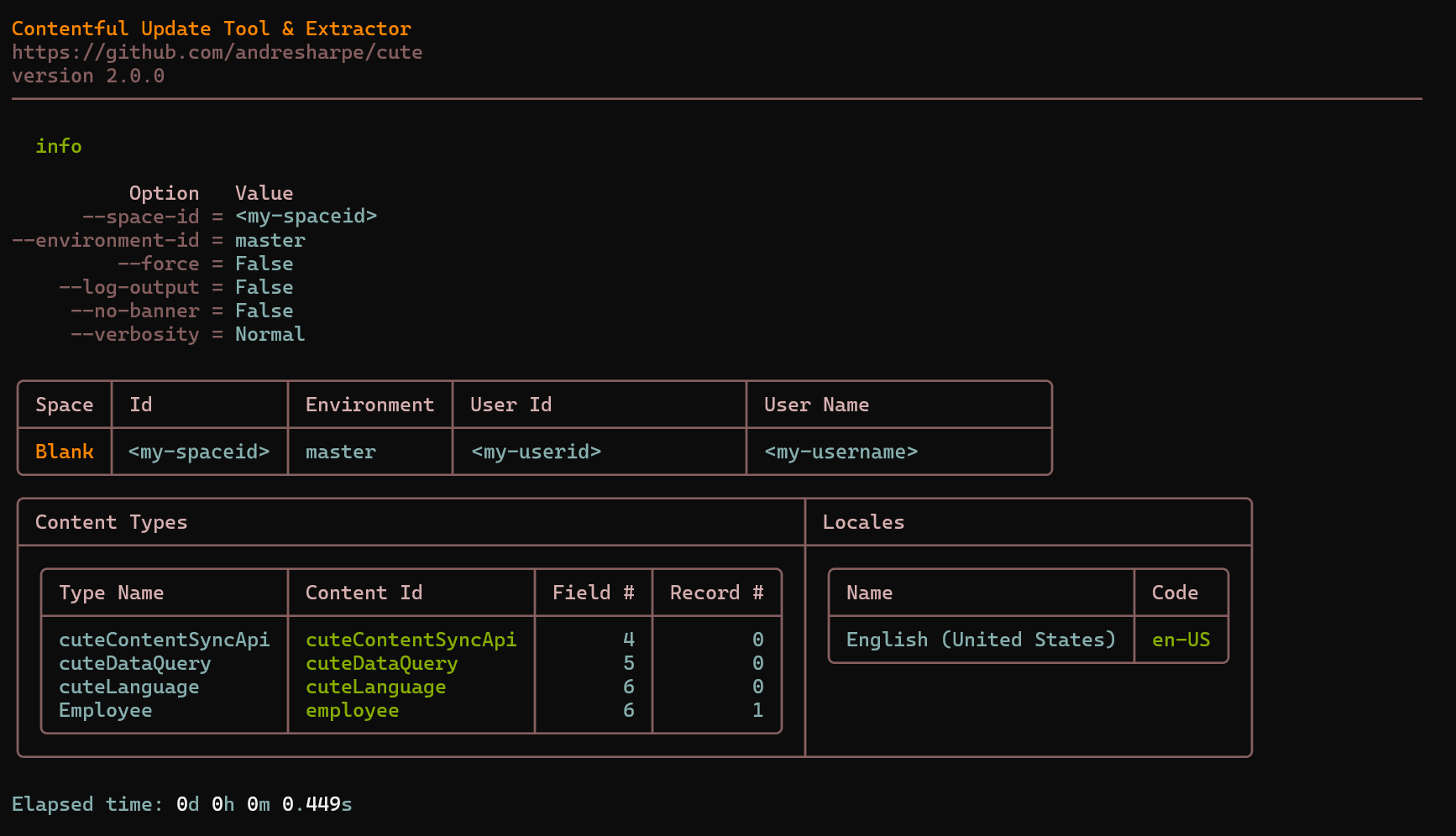Select the '<my-username>' cell
Screen dimensions: 1456x836
click(x=841, y=452)
